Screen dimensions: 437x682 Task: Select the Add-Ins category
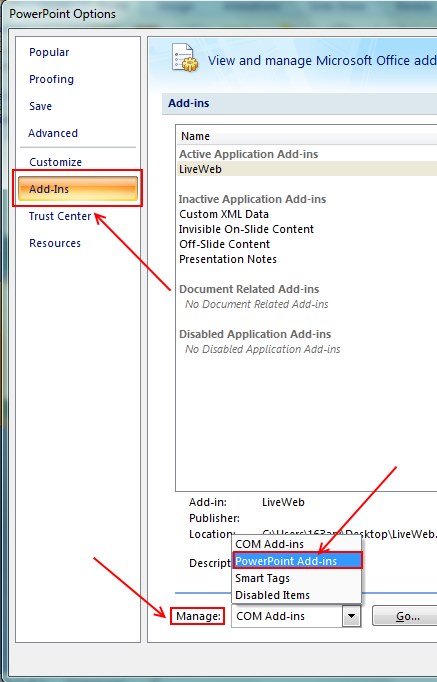coord(78,189)
